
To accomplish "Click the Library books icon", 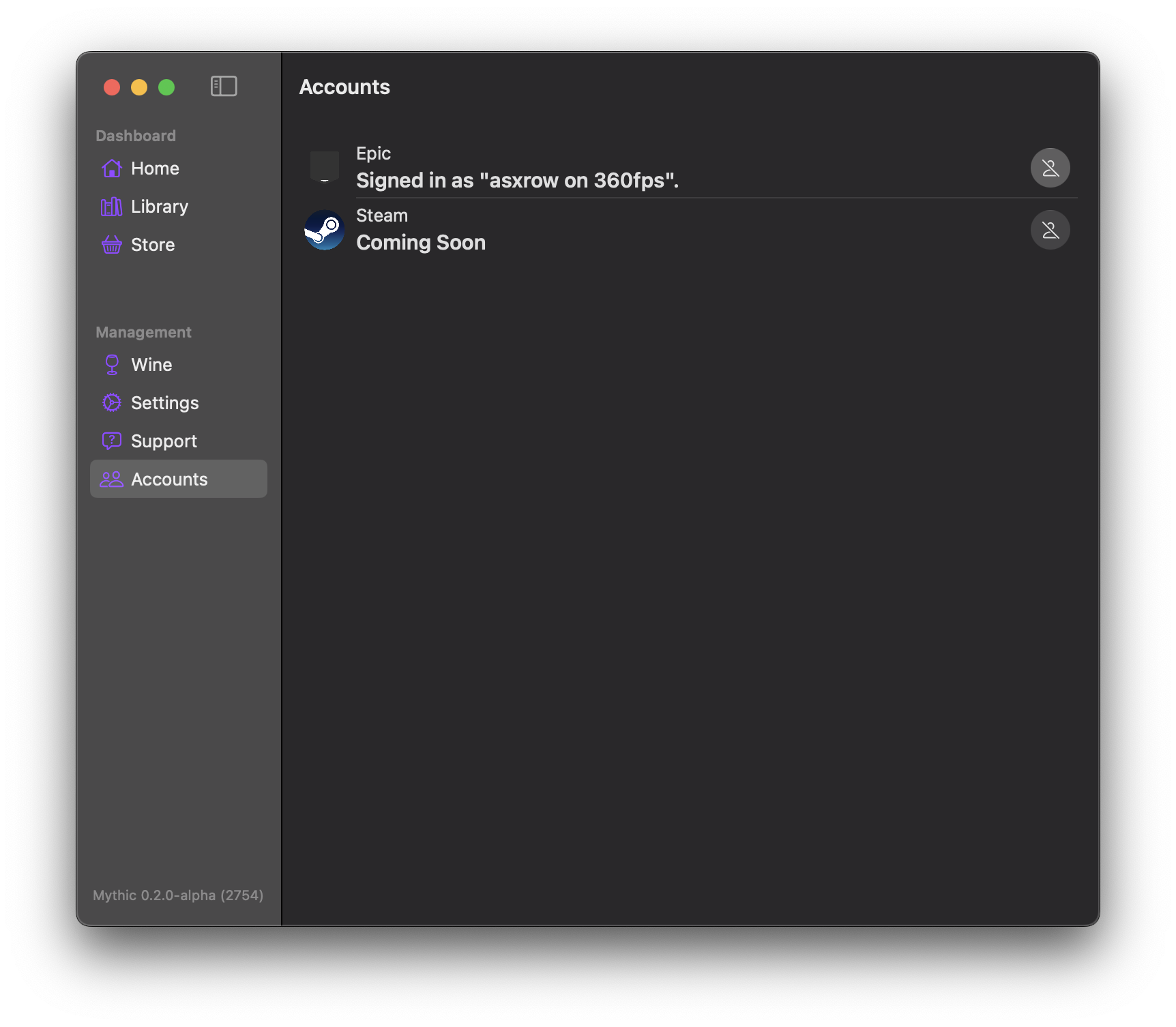I will coord(112,207).
